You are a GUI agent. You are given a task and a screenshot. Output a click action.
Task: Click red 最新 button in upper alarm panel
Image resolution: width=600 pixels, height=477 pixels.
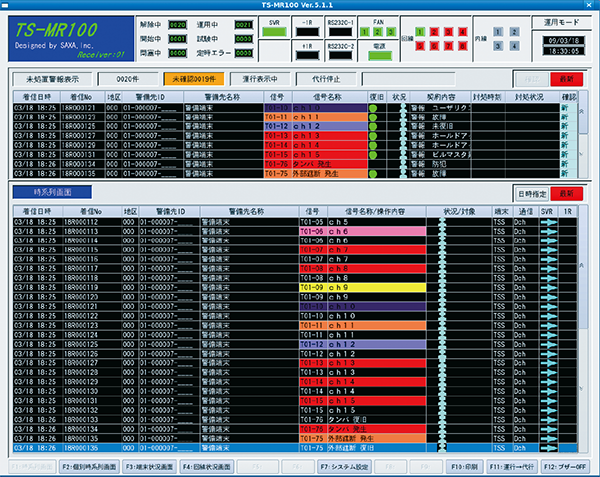pos(567,79)
